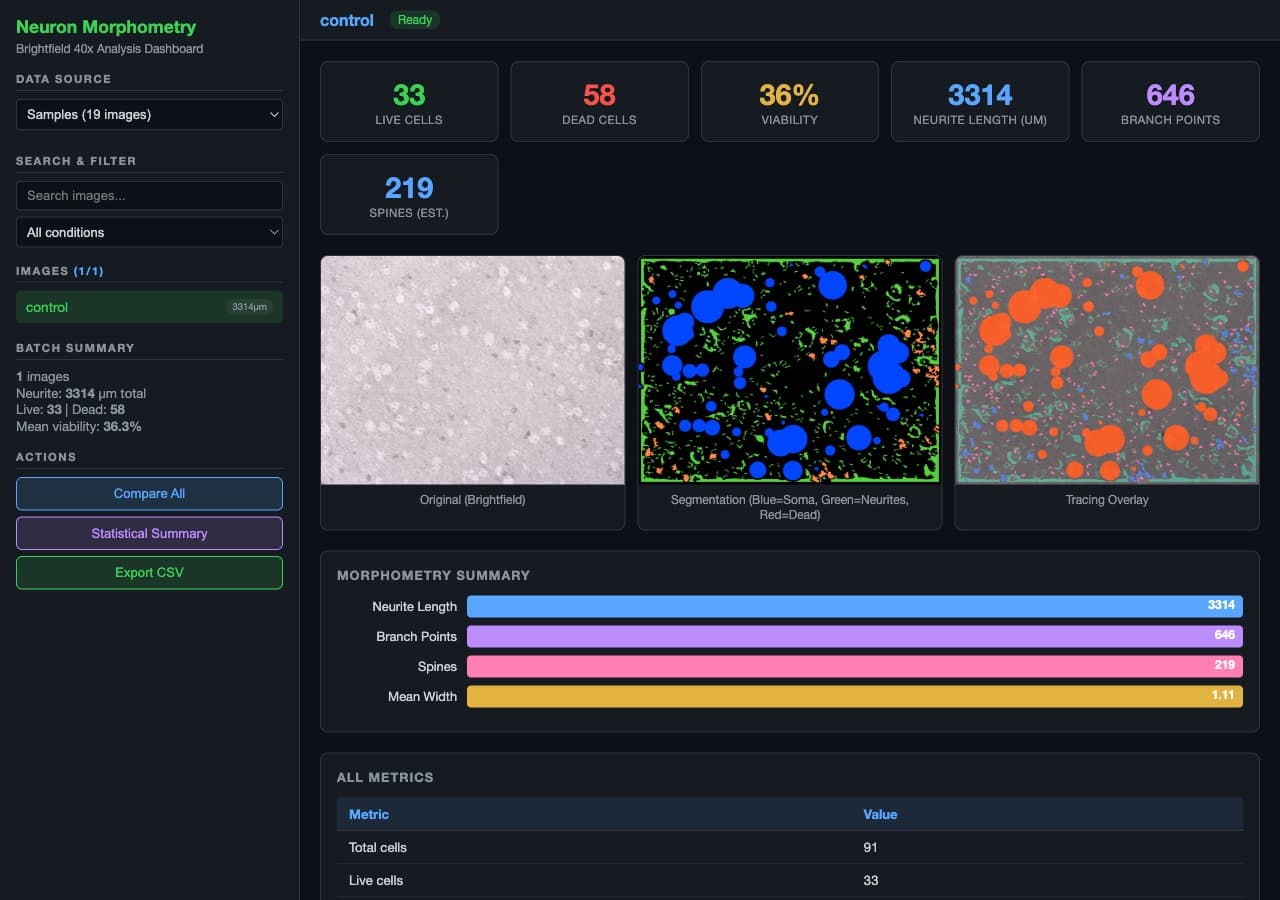
Task: Click the Neurite Length (UM) stat card
Action: (x=980, y=101)
